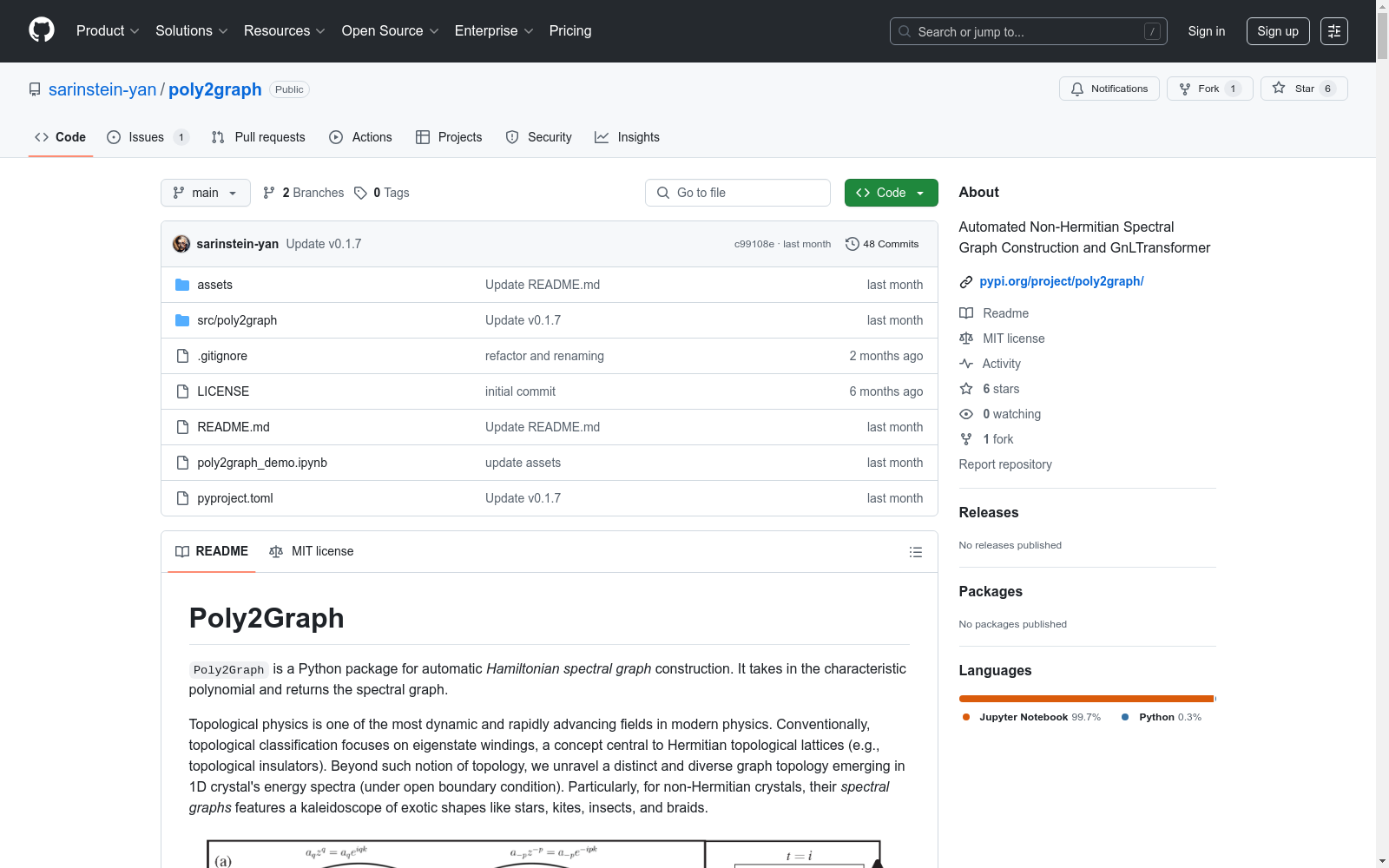Click the Python blue language dot
The image size is (1389, 868).
click(1126, 717)
